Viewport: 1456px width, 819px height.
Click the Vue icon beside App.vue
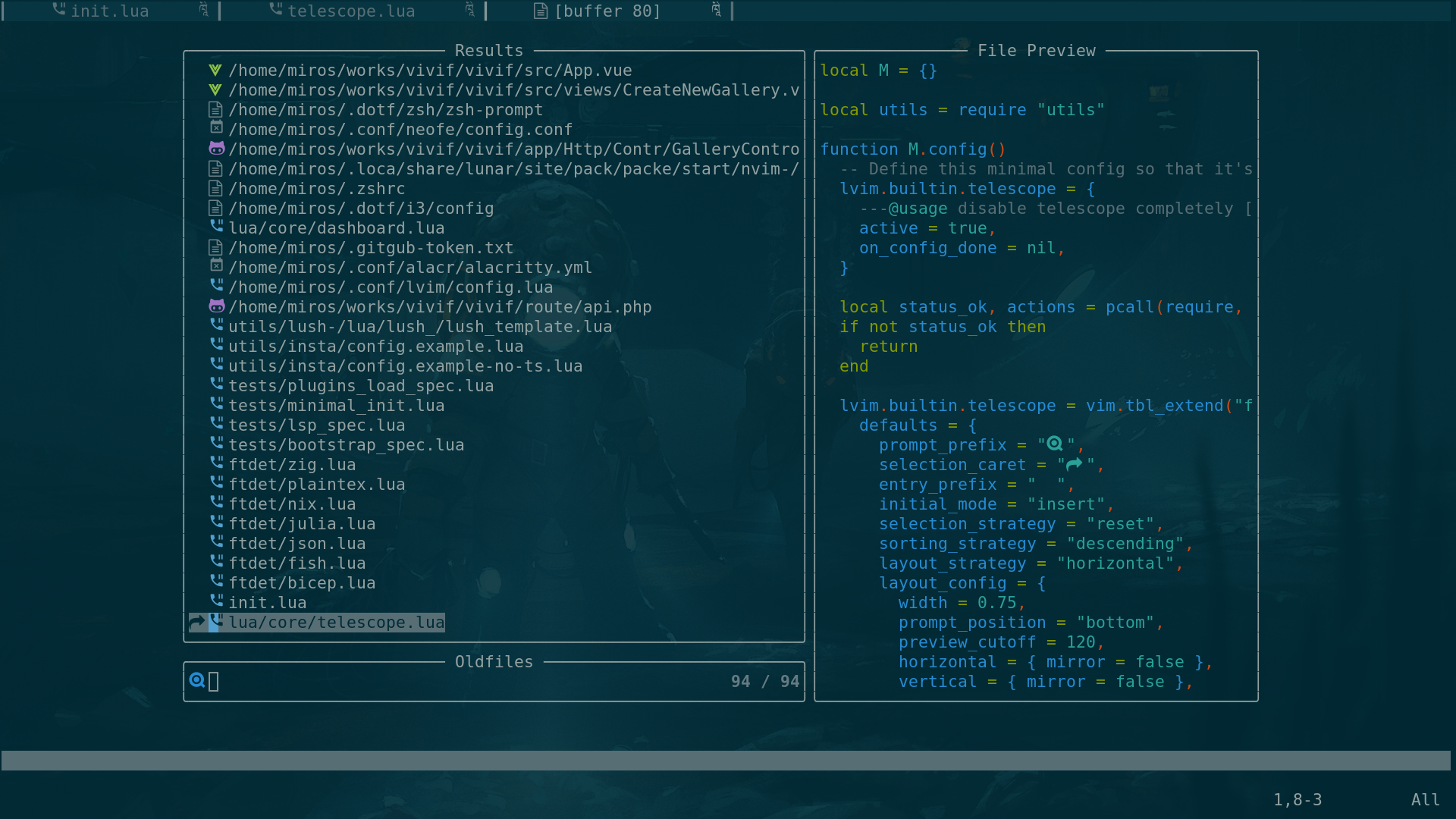[216, 69]
